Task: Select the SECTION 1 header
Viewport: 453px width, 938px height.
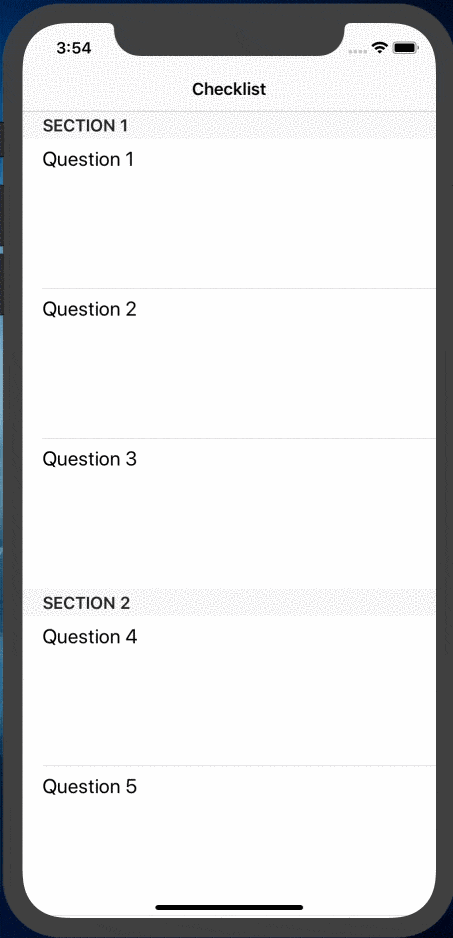Action: pyautogui.click(x=229, y=126)
